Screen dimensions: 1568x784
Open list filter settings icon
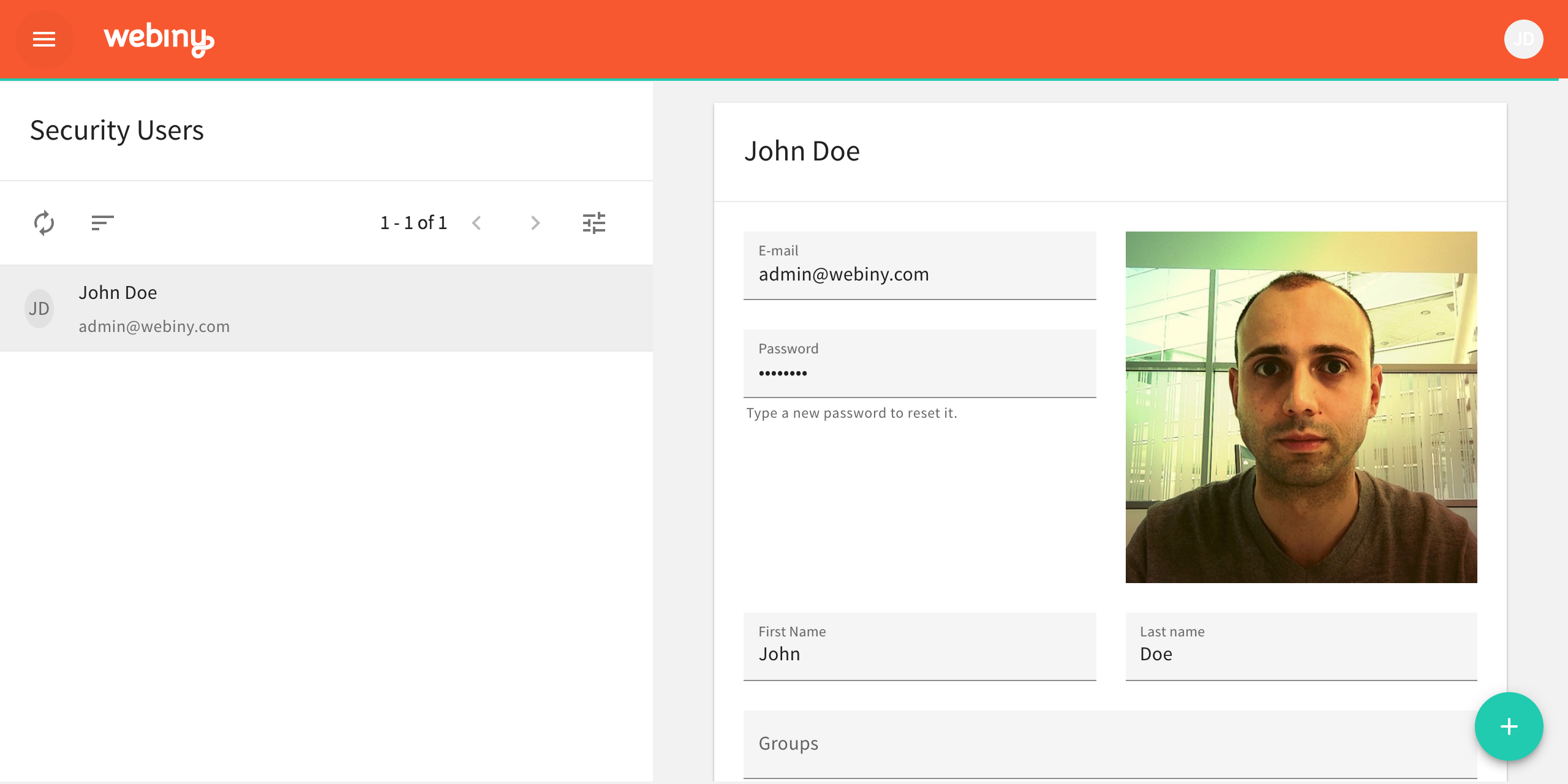[594, 223]
